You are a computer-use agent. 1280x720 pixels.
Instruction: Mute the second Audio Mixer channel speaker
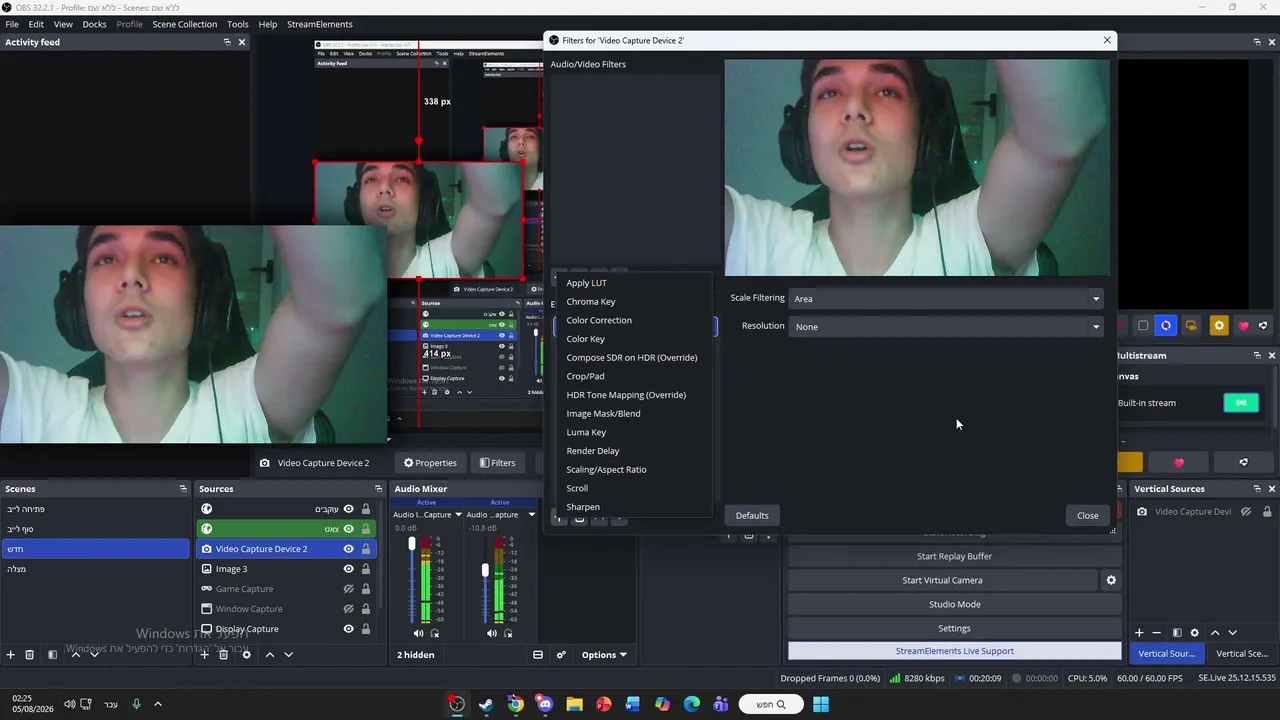491,633
